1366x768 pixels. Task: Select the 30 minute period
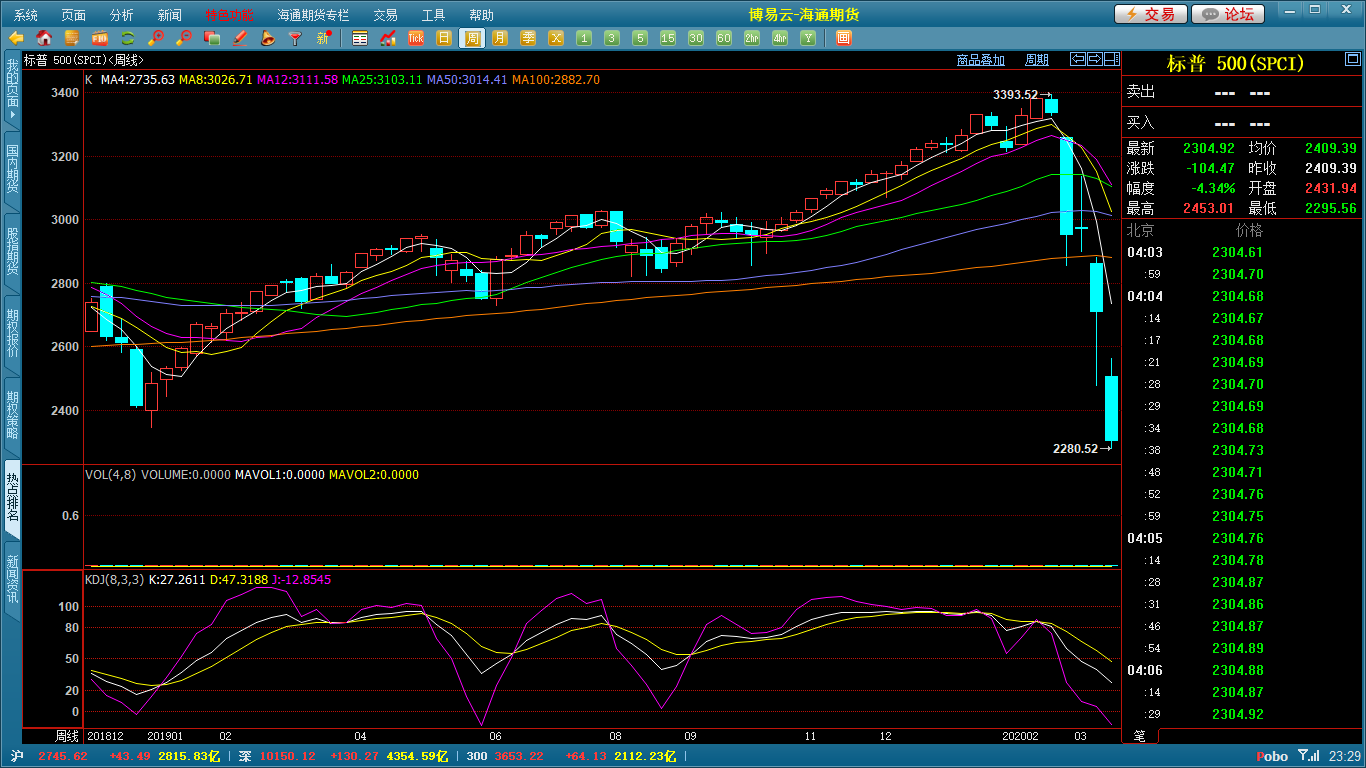(x=696, y=38)
